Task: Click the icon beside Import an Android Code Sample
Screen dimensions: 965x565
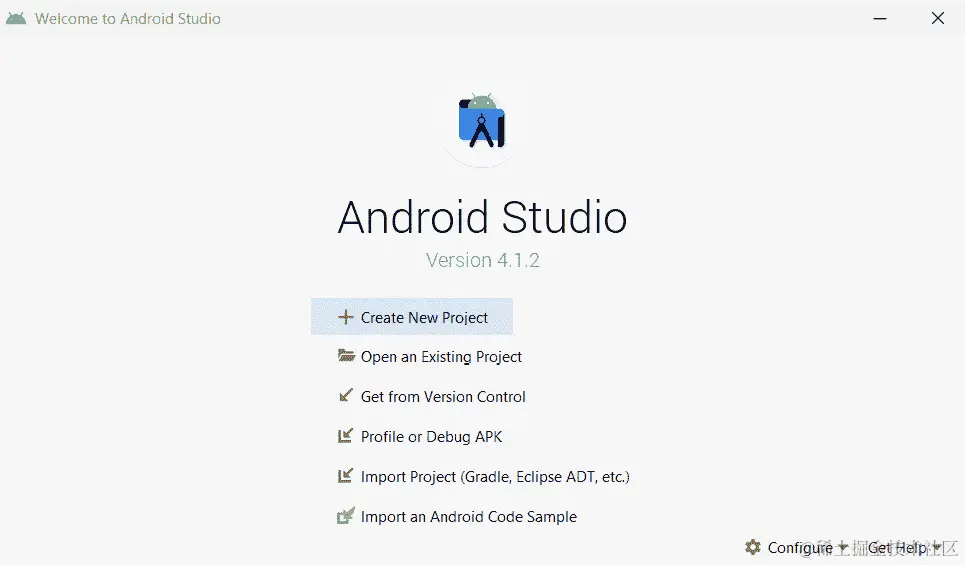Action: tap(346, 515)
